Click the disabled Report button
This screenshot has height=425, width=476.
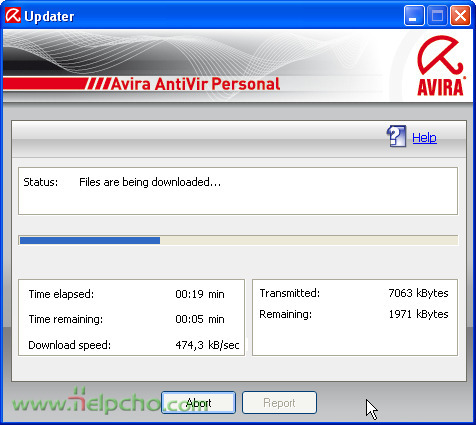tap(279, 403)
